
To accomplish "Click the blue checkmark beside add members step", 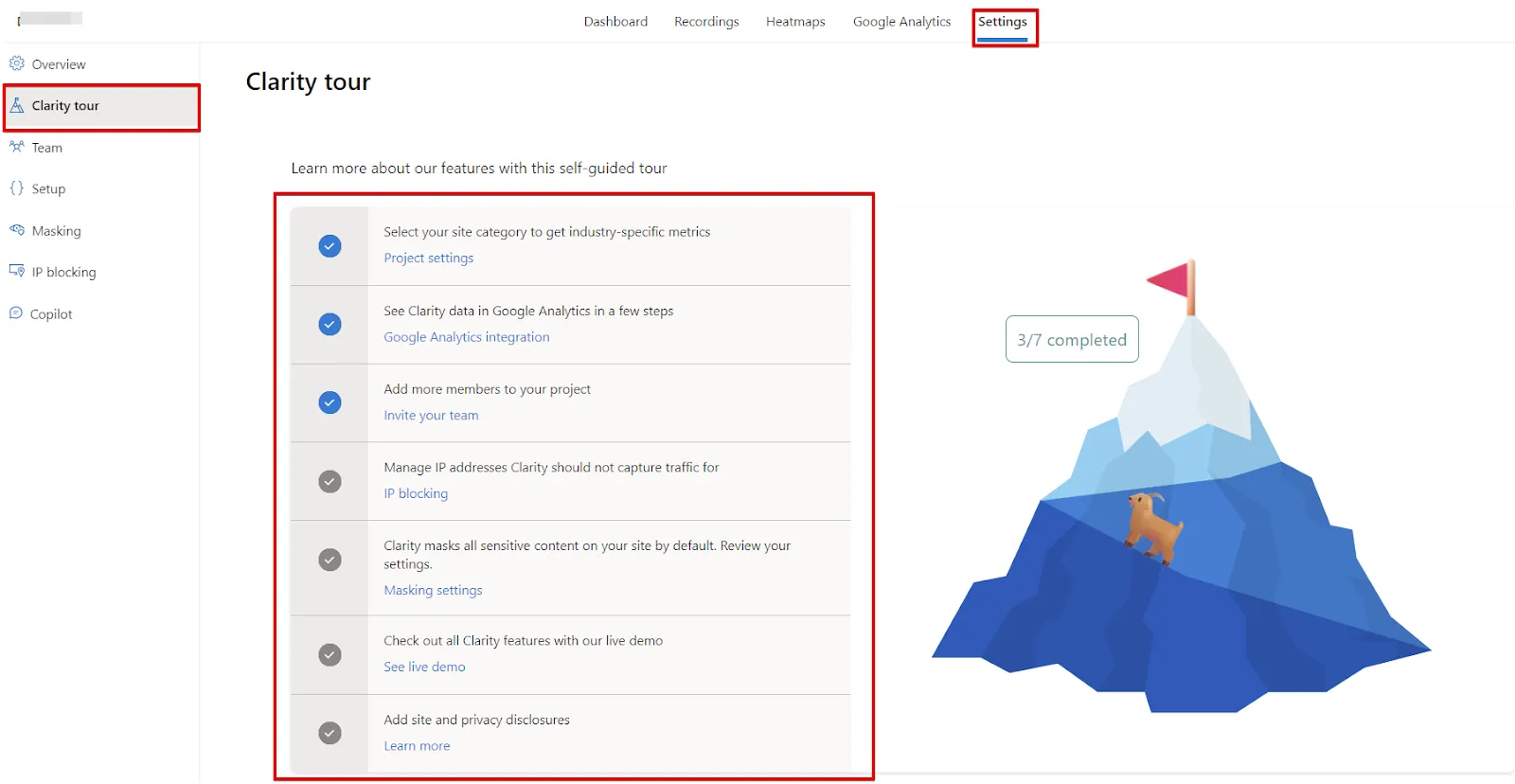I will tap(330, 402).
